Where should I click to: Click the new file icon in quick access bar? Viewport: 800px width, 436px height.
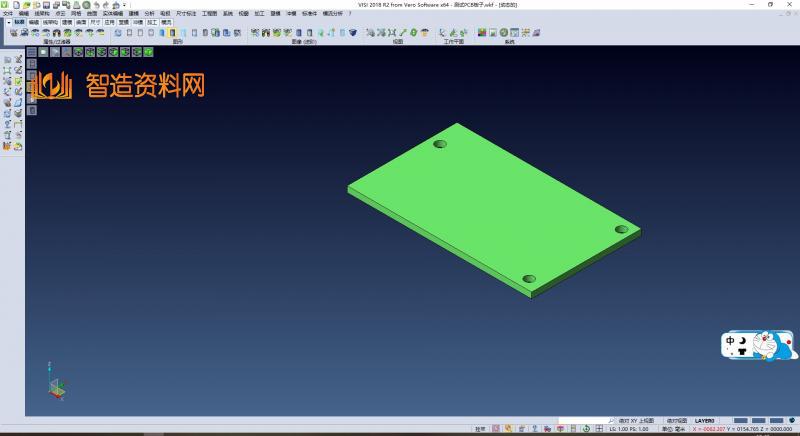pos(16,5)
